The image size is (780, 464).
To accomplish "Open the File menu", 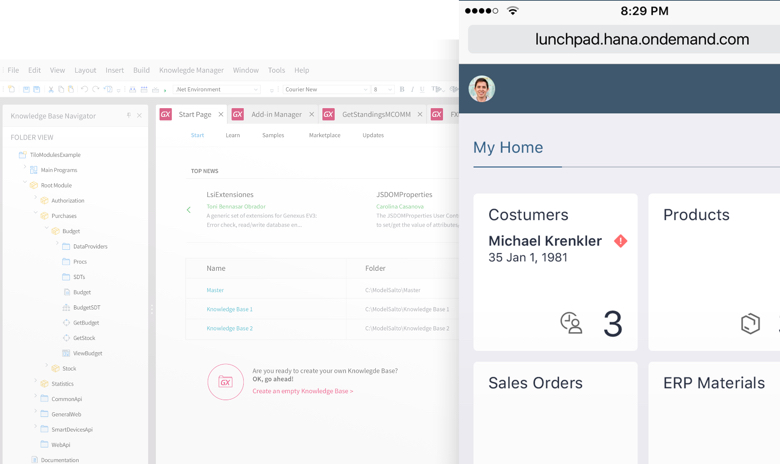I will (13, 70).
